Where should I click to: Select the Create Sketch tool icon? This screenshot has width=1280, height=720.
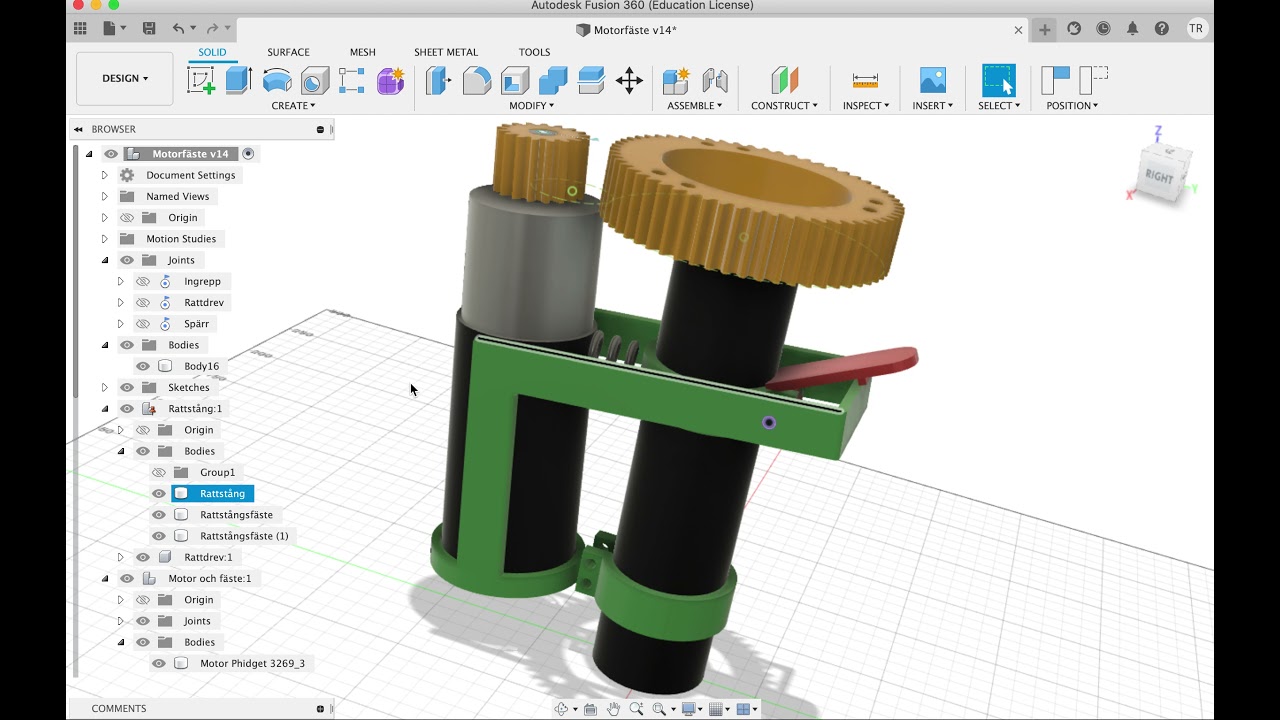[201, 80]
